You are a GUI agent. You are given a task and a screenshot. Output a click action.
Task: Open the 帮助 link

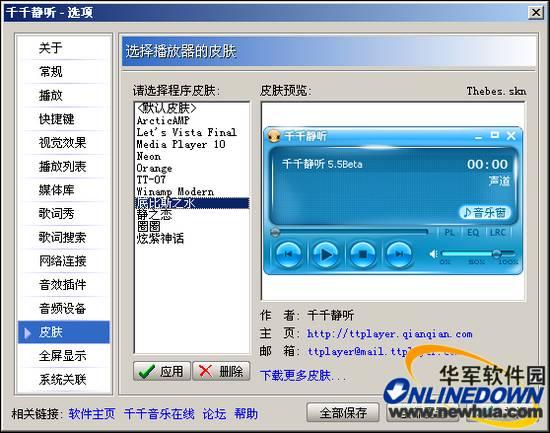246,414
